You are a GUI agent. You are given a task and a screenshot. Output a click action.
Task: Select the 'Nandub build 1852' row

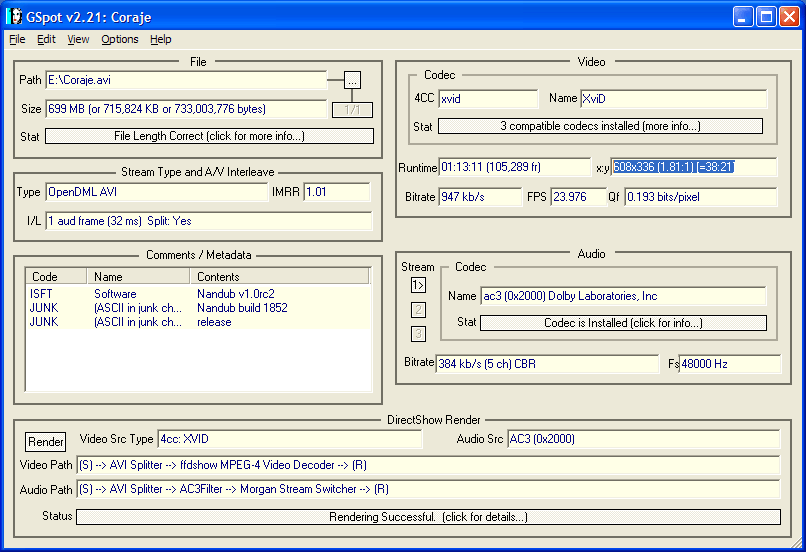198,308
